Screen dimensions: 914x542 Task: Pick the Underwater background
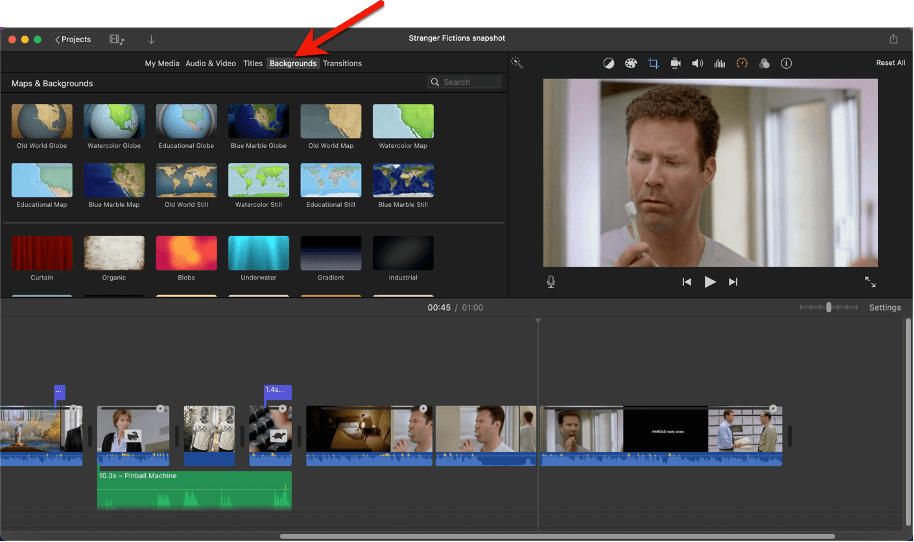pos(258,253)
